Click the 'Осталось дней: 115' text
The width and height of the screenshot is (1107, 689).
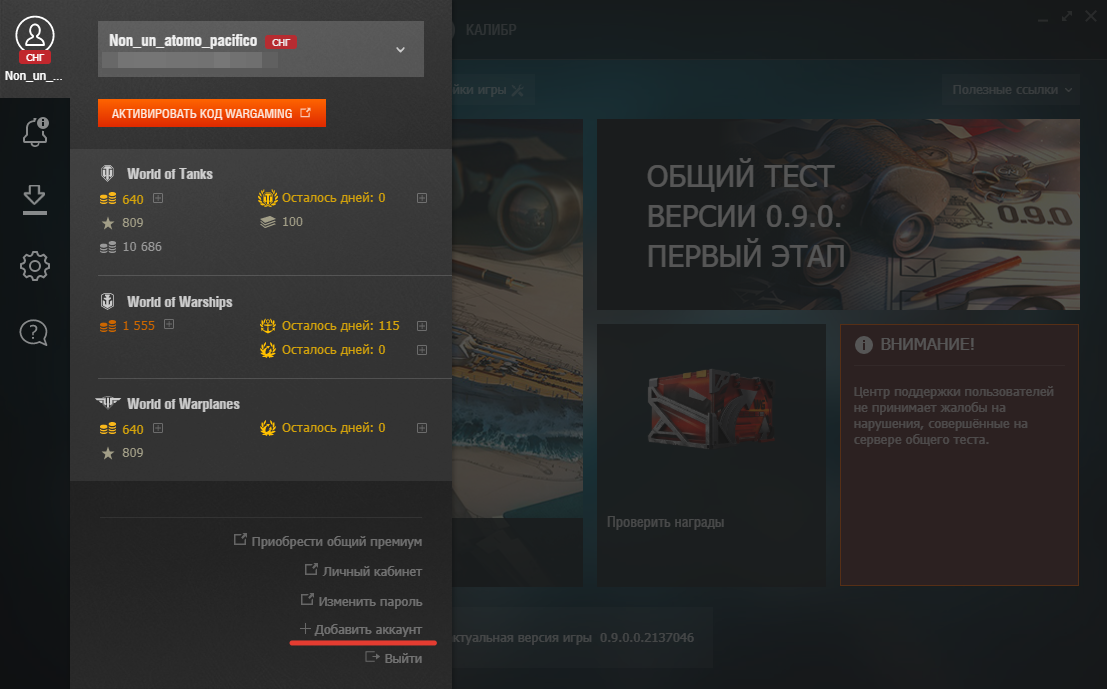coord(340,325)
